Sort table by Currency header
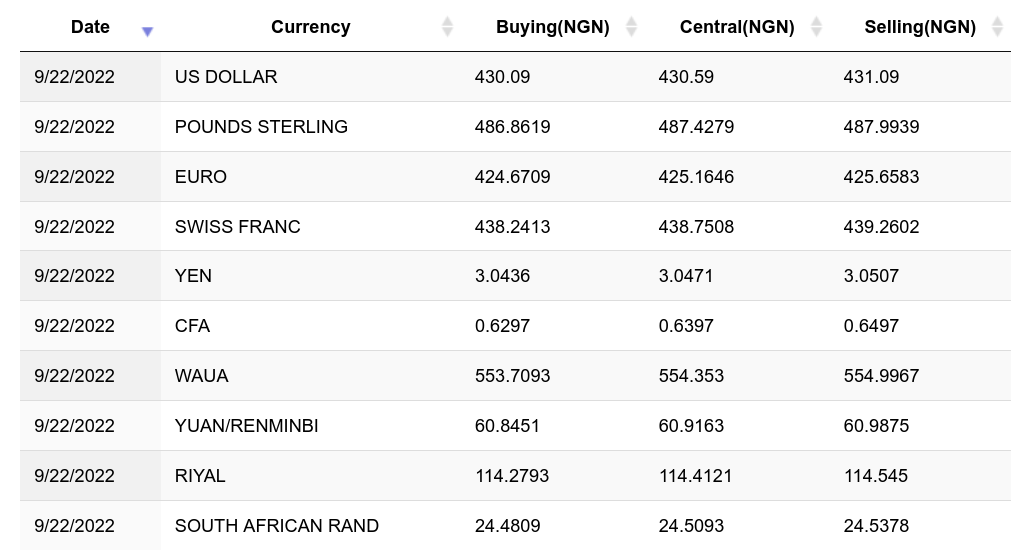The height and width of the screenshot is (555, 1029). pos(310,27)
